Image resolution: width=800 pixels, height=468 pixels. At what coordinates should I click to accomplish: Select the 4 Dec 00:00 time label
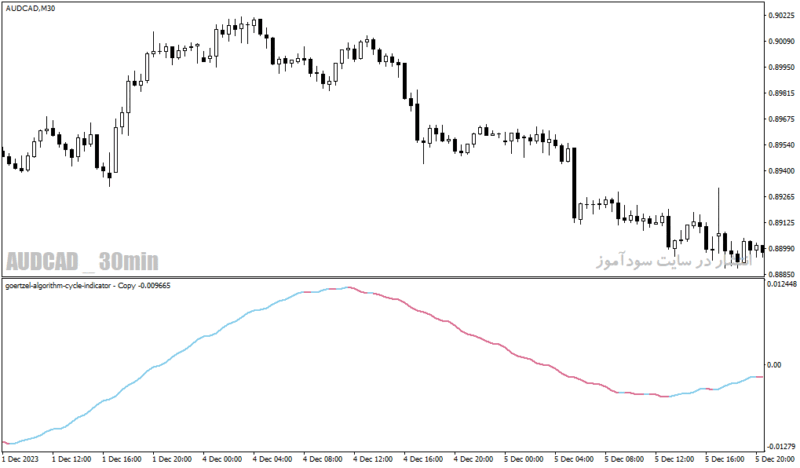(x=222, y=459)
